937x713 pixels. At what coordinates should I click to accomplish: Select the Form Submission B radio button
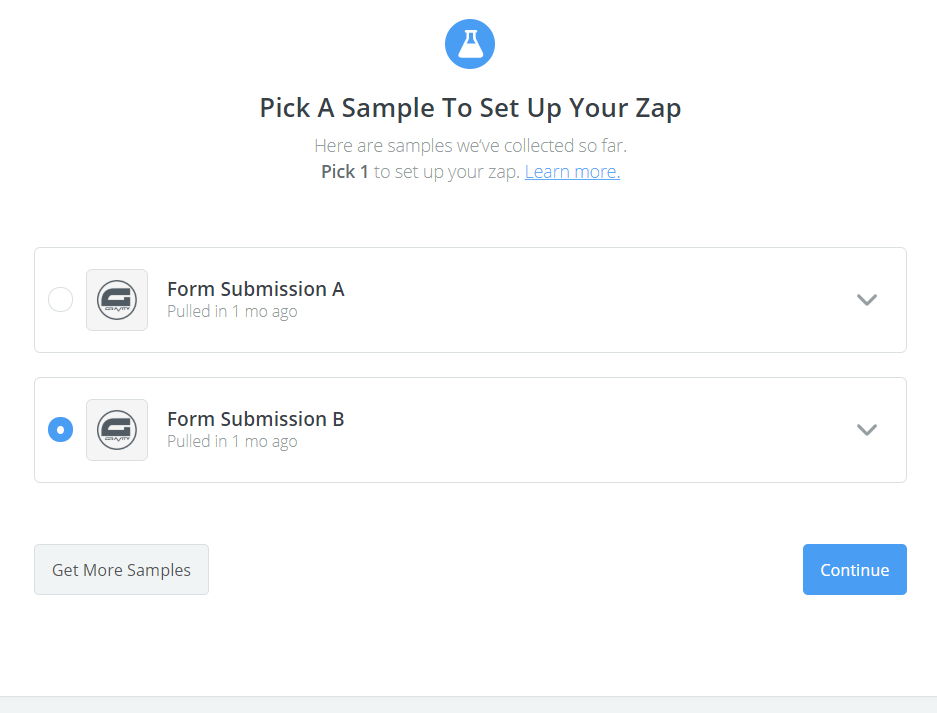[x=61, y=430]
